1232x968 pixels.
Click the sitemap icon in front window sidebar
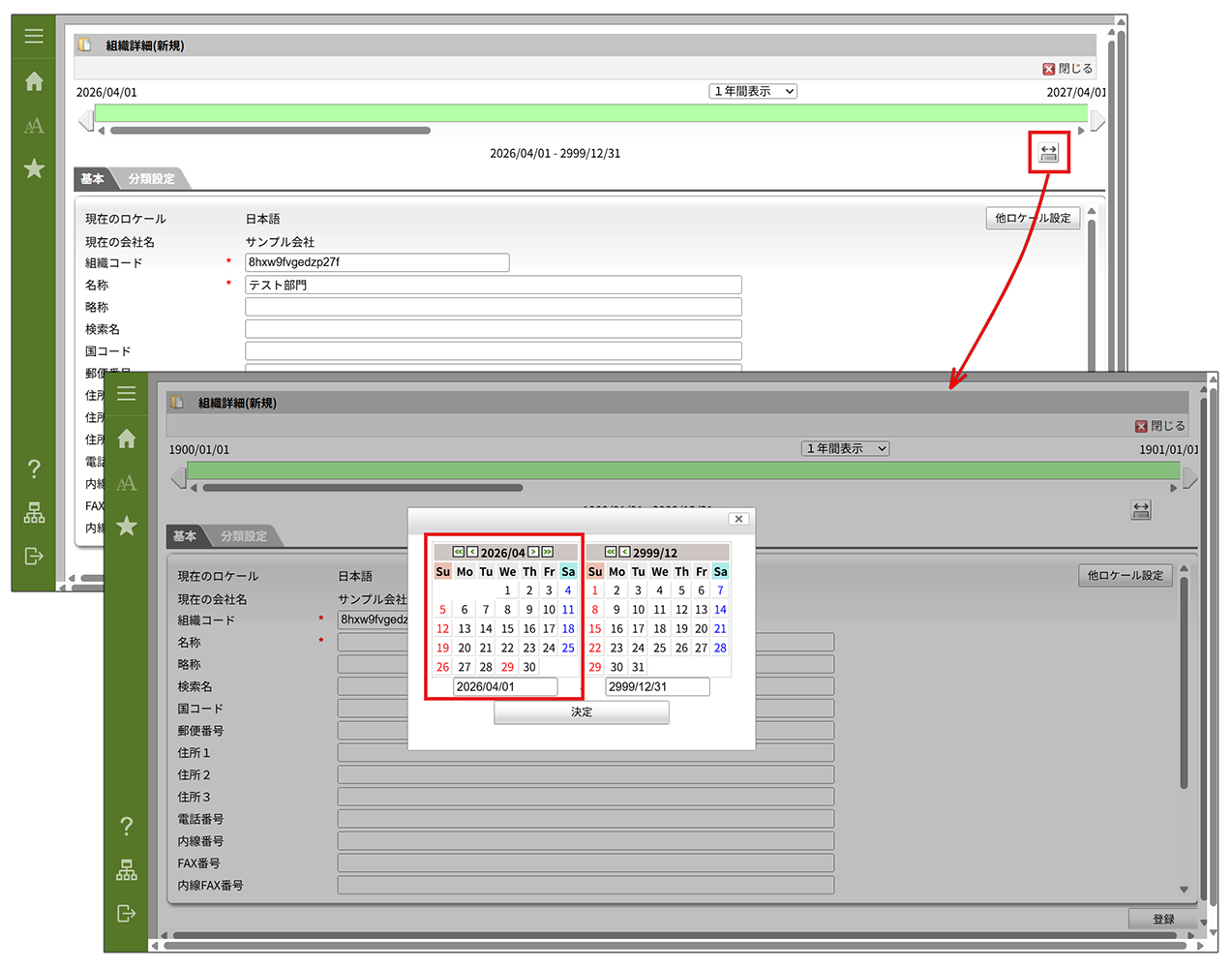(x=127, y=869)
